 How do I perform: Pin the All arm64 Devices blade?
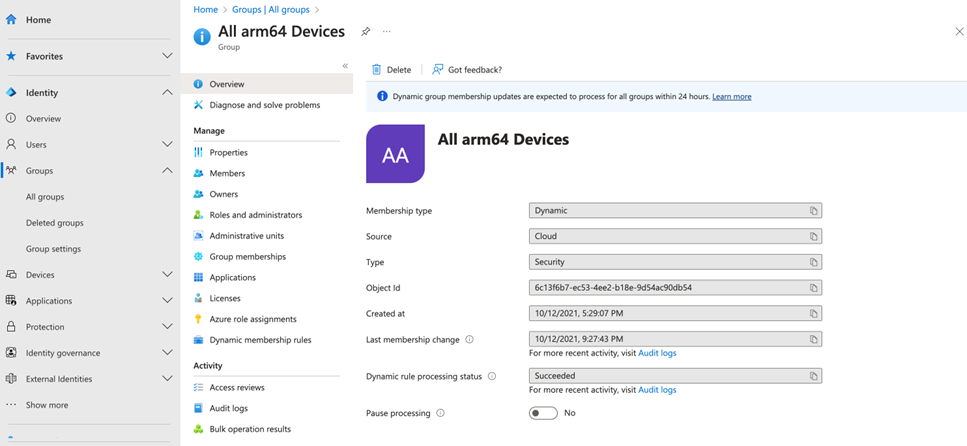pyautogui.click(x=366, y=31)
